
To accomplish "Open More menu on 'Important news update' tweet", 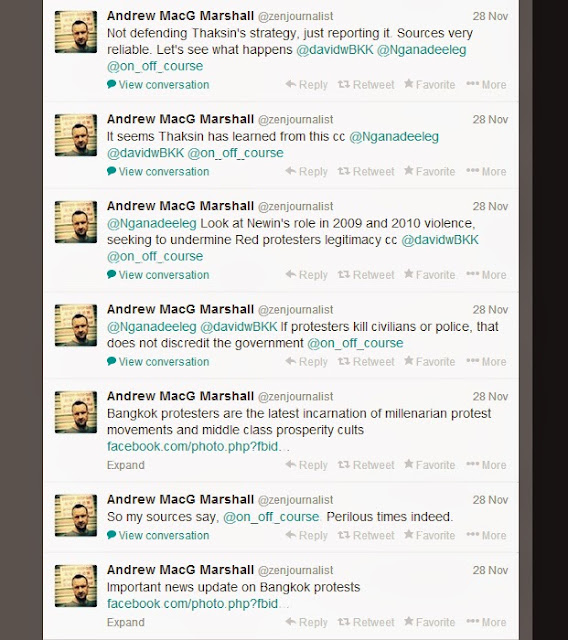I will [486, 622].
